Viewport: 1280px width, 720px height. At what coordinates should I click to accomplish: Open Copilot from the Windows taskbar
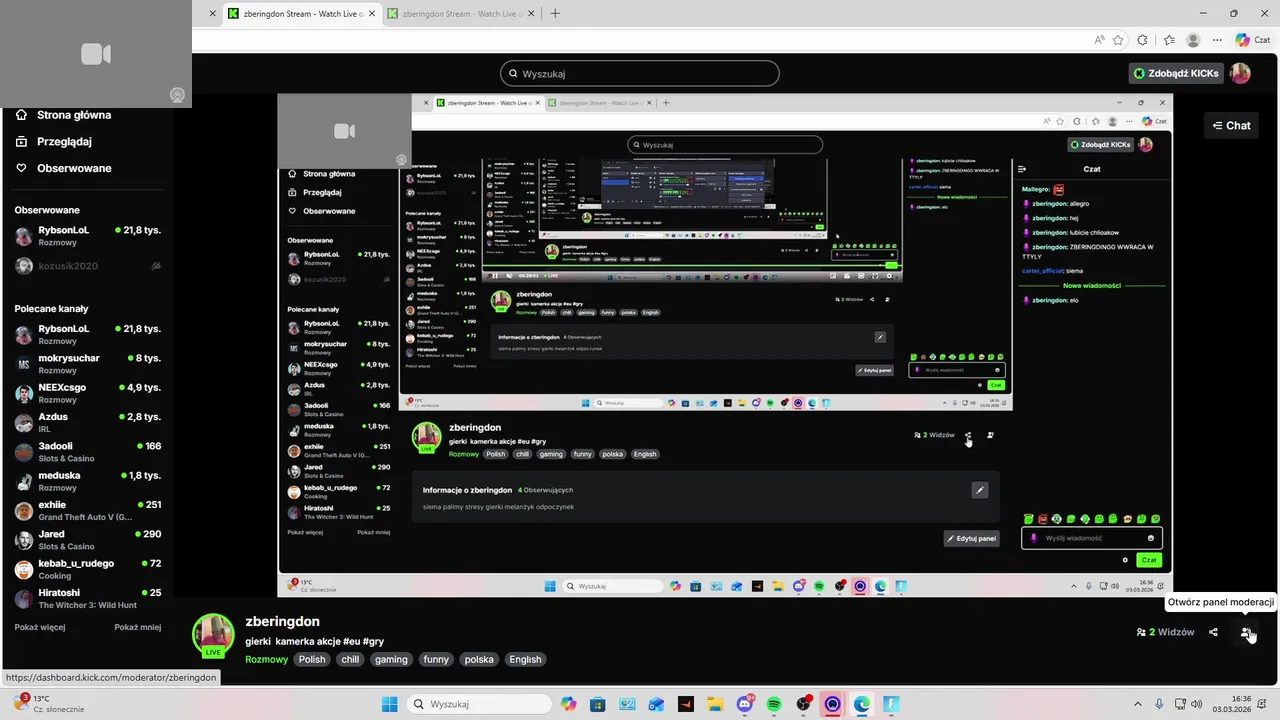click(x=568, y=704)
